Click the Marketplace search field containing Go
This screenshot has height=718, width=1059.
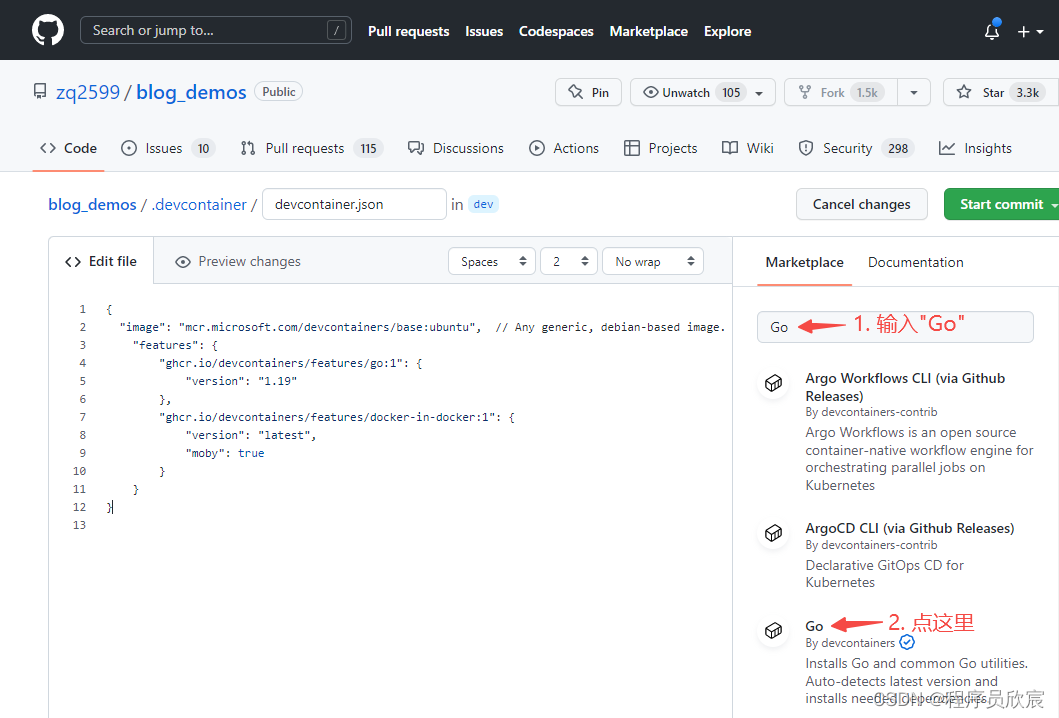pos(895,327)
